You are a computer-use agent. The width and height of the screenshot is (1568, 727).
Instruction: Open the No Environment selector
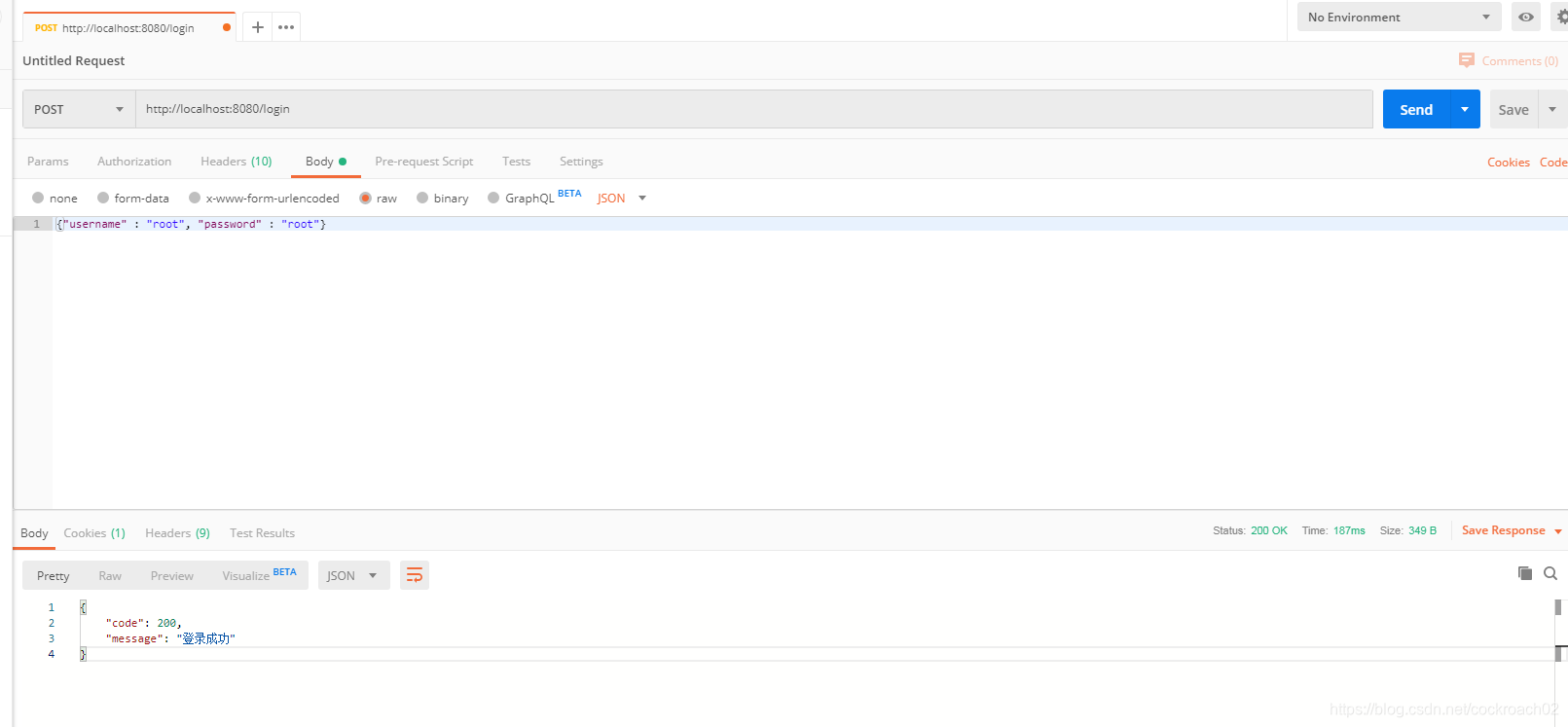coord(1399,17)
